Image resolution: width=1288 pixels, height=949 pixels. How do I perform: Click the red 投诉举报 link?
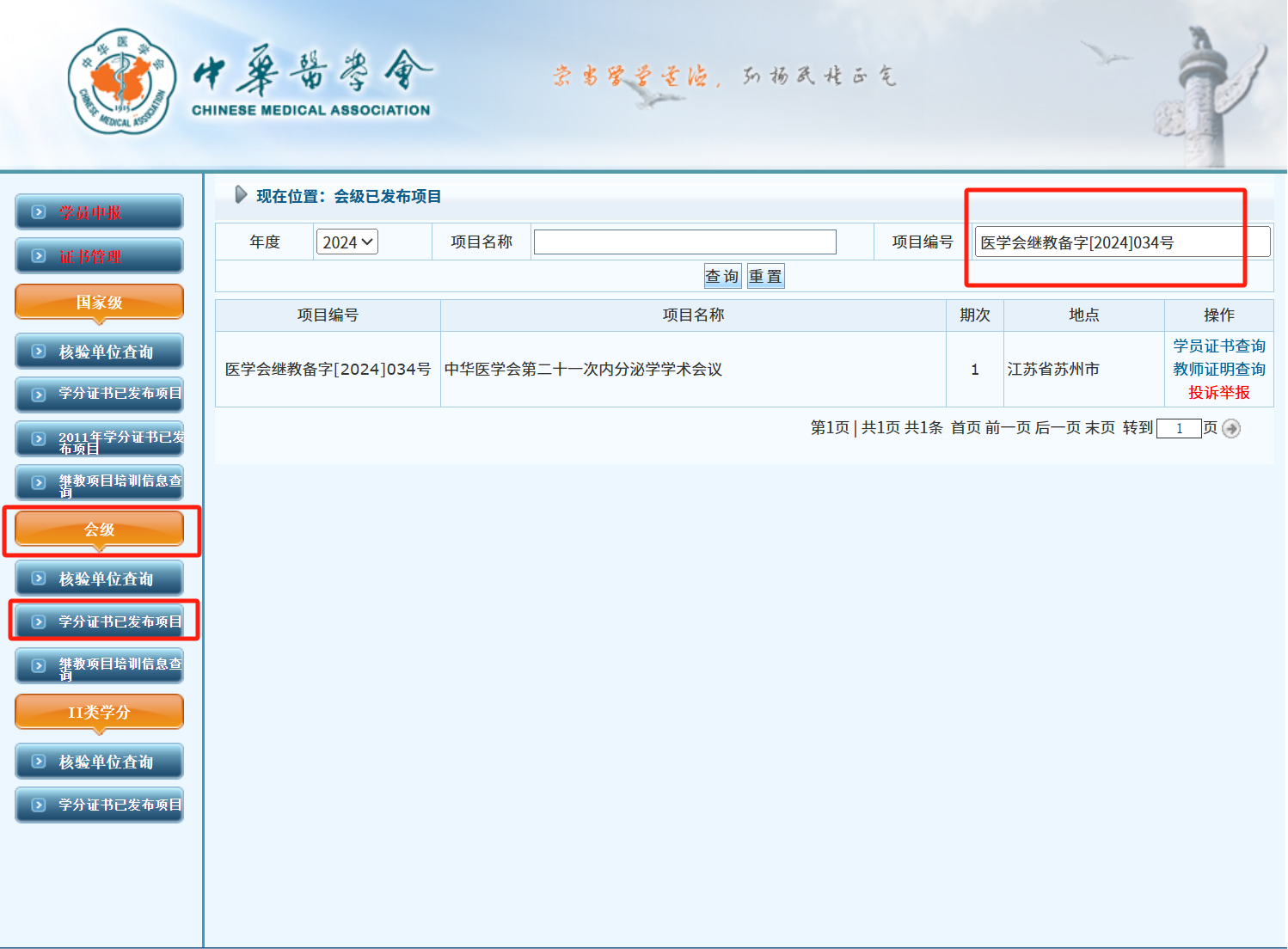click(1219, 392)
